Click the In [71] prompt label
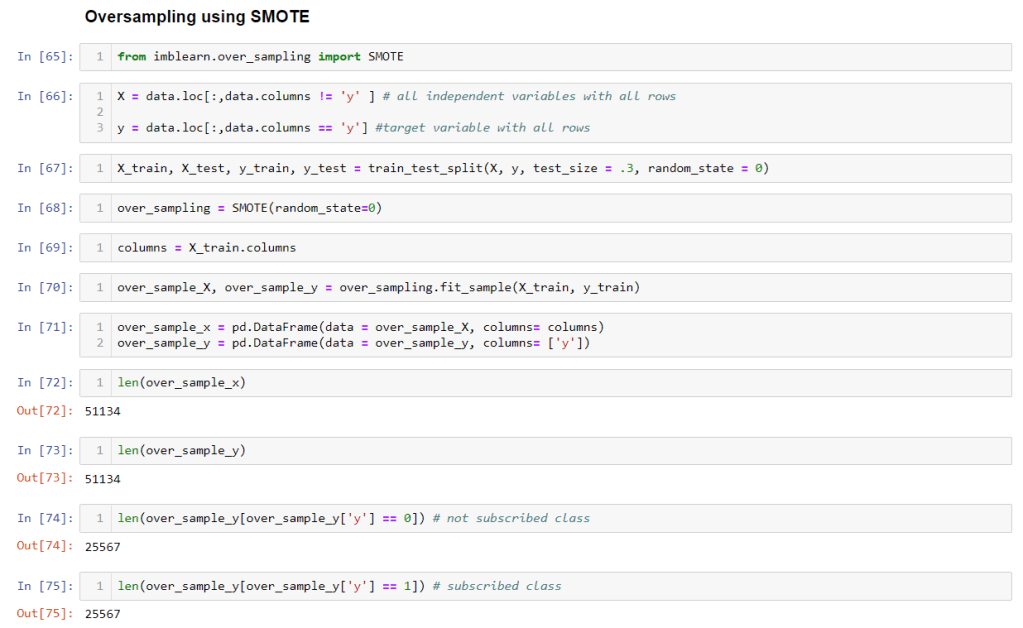This screenshot has height=628, width=1023. (x=45, y=327)
